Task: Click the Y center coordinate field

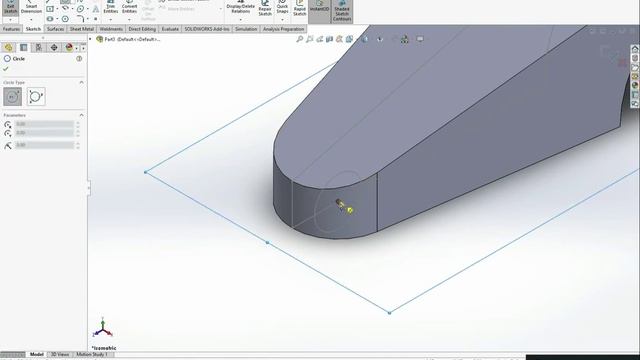Action: point(44,133)
